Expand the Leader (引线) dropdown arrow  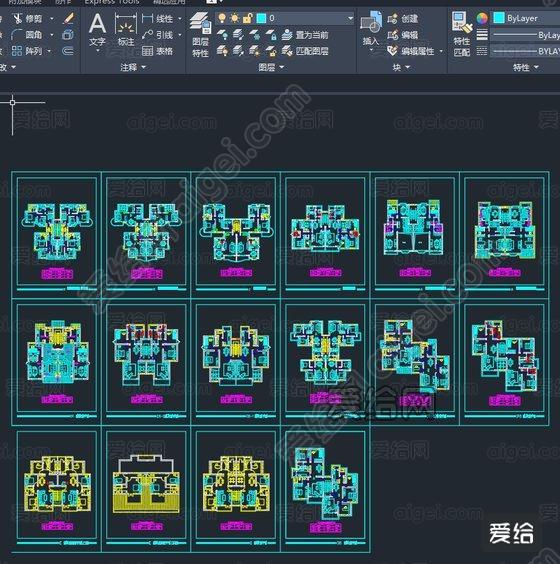[x=180, y=35]
